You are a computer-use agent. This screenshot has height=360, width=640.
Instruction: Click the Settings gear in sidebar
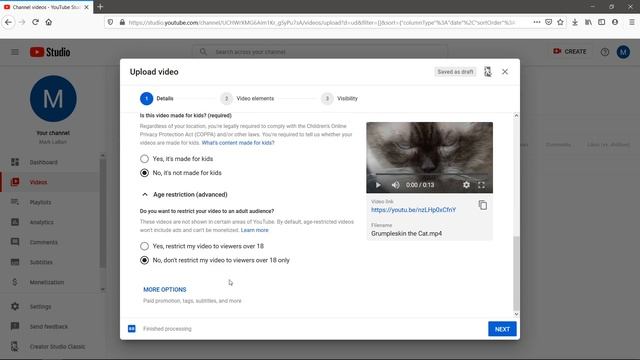(x=15, y=306)
